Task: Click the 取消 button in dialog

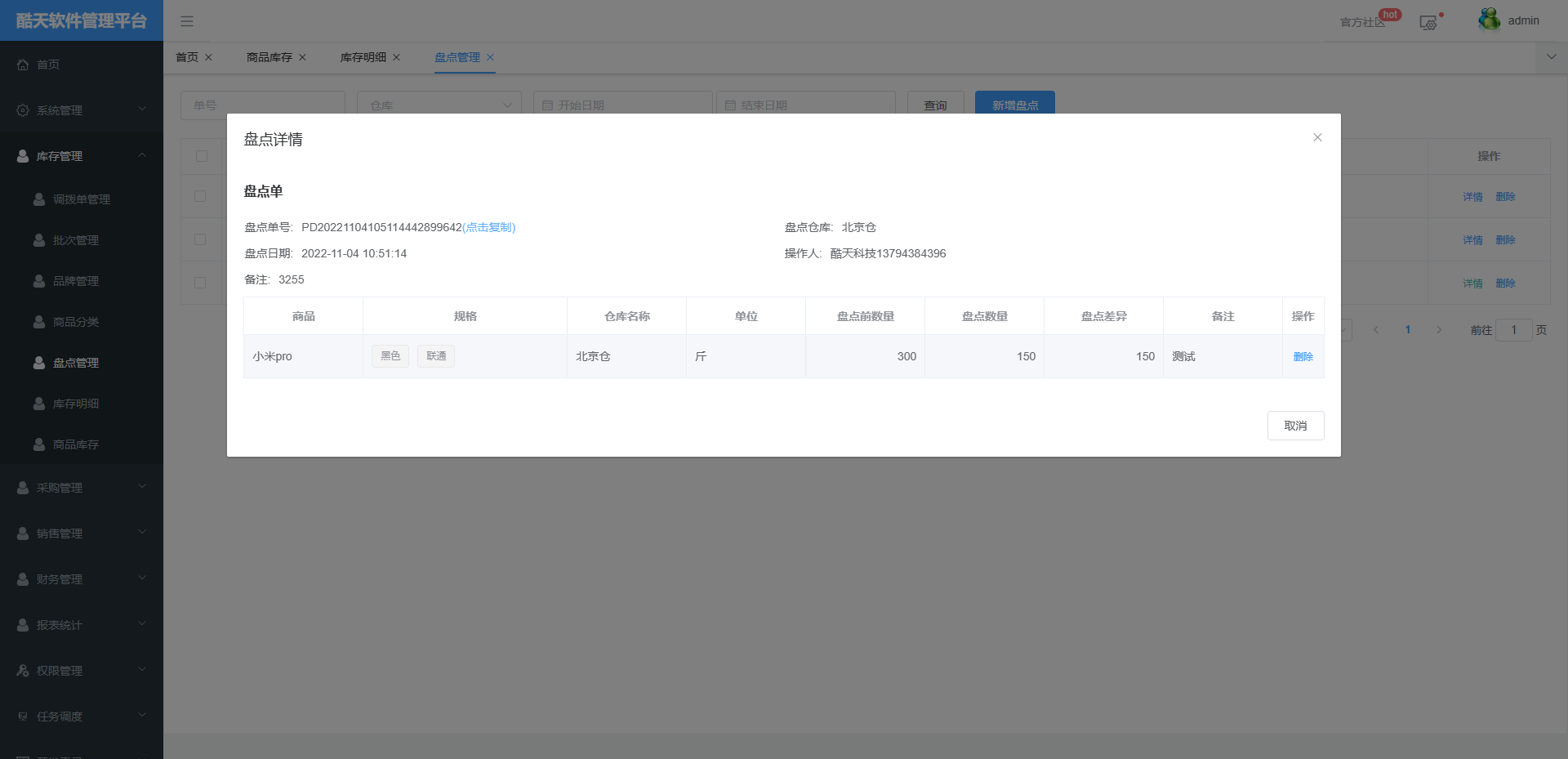Action: click(1295, 426)
